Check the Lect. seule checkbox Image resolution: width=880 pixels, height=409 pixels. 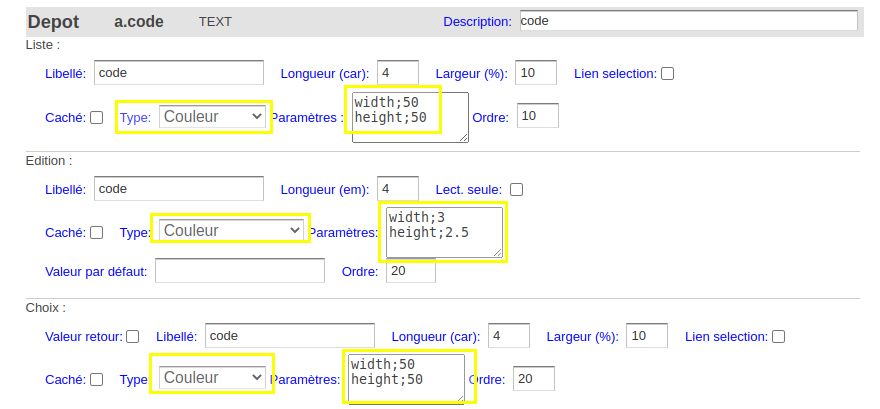click(516, 190)
